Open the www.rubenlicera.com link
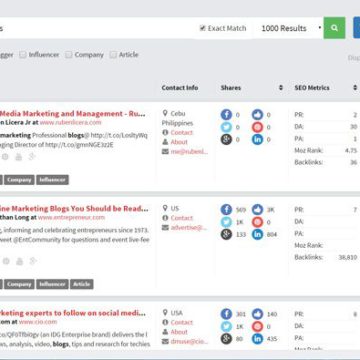 pyautogui.click(x=70, y=122)
